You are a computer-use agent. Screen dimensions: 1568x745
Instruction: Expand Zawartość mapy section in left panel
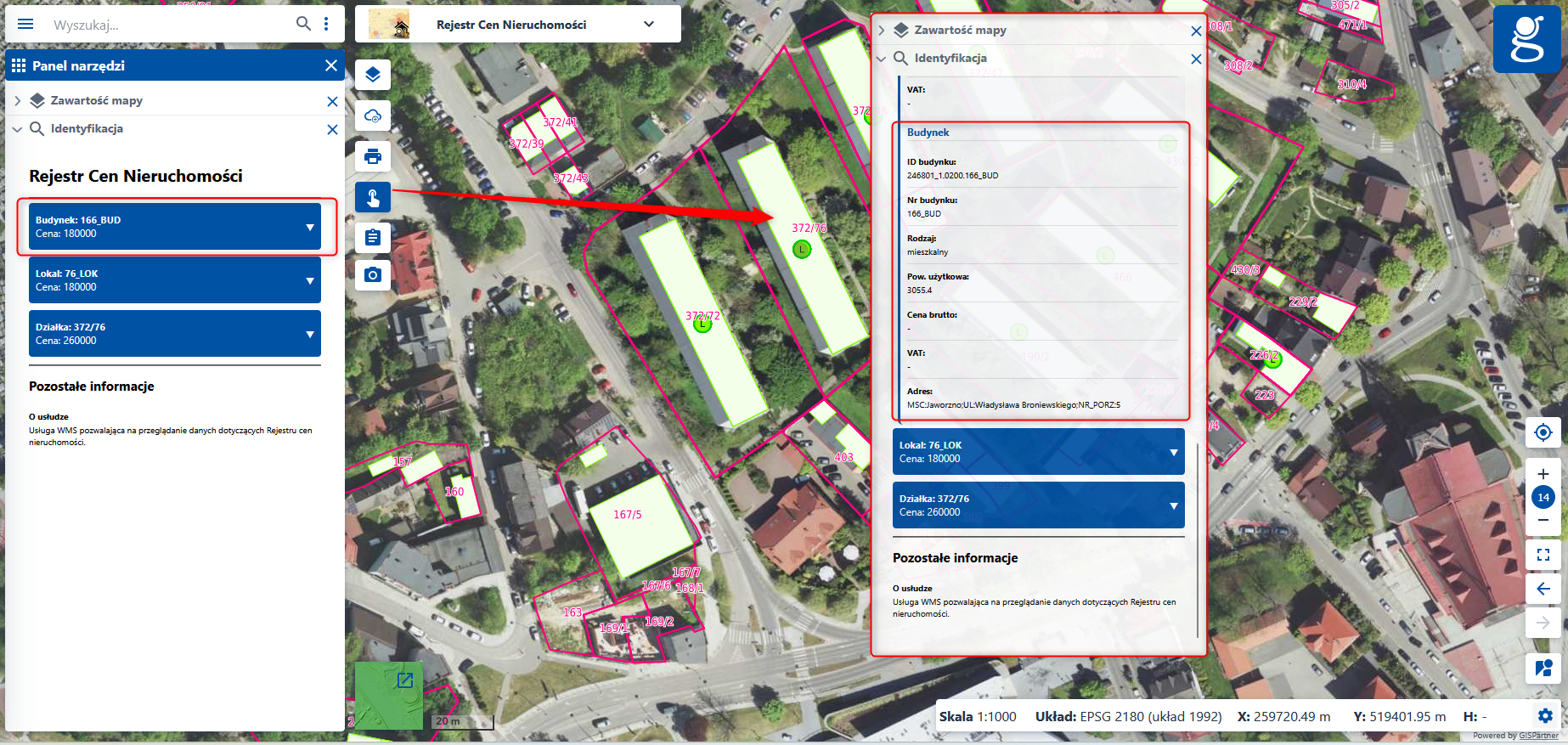point(18,101)
